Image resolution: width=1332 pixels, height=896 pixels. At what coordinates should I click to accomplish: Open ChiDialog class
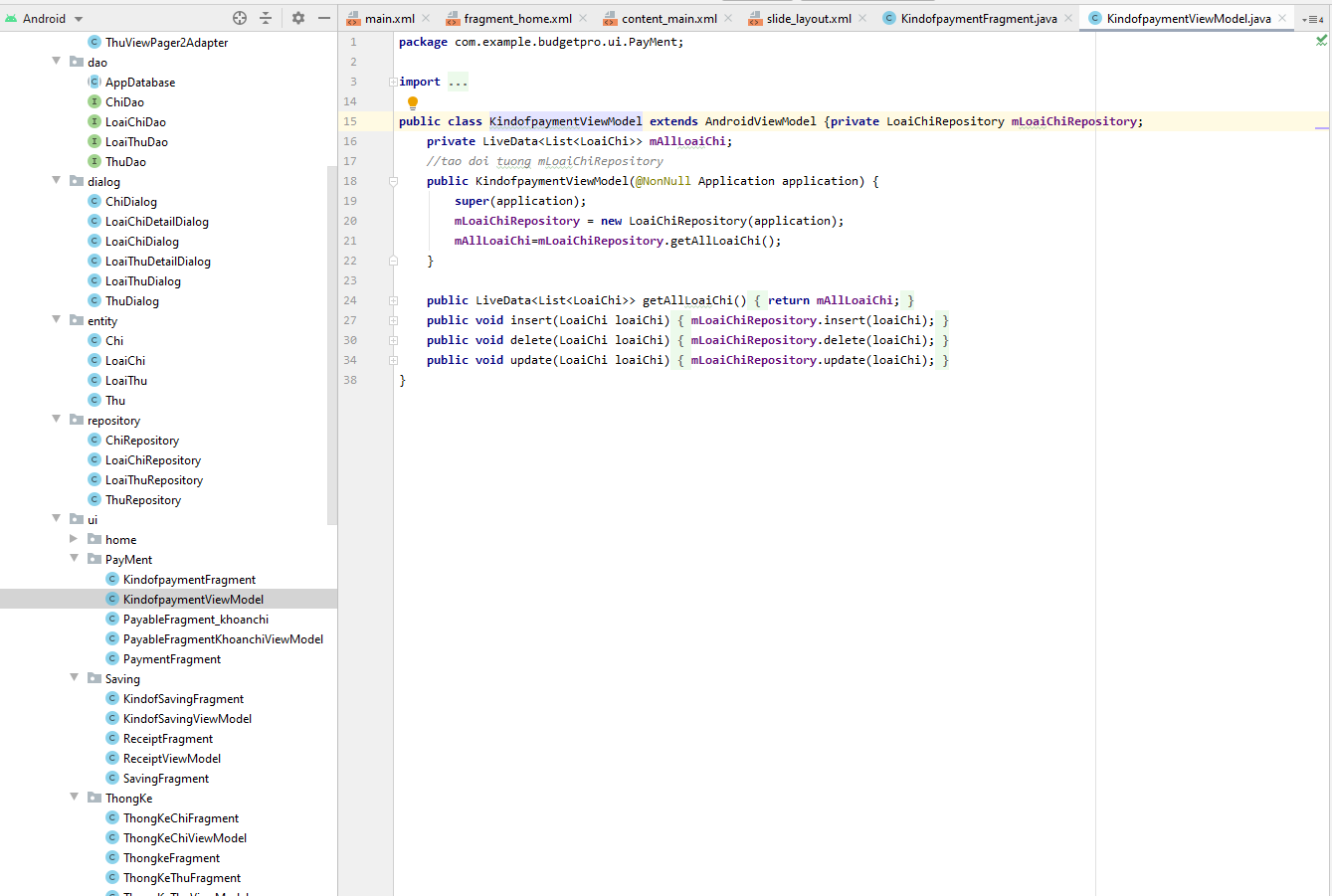pos(131,202)
